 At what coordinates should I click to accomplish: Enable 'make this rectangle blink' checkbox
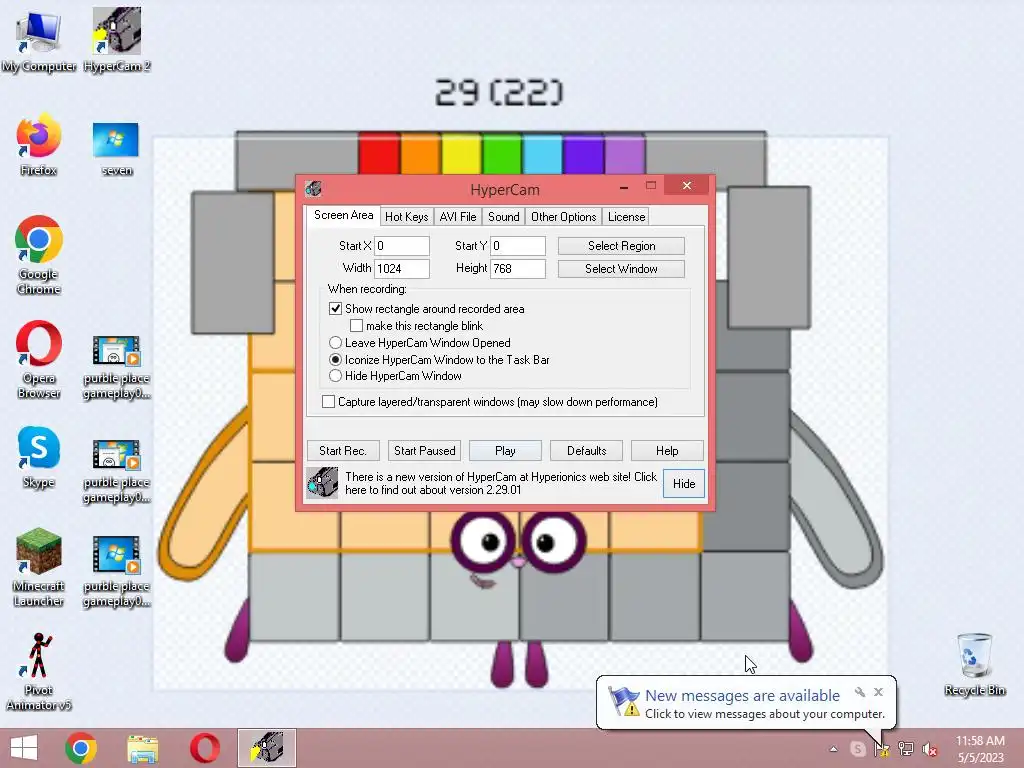click(357, 325)
